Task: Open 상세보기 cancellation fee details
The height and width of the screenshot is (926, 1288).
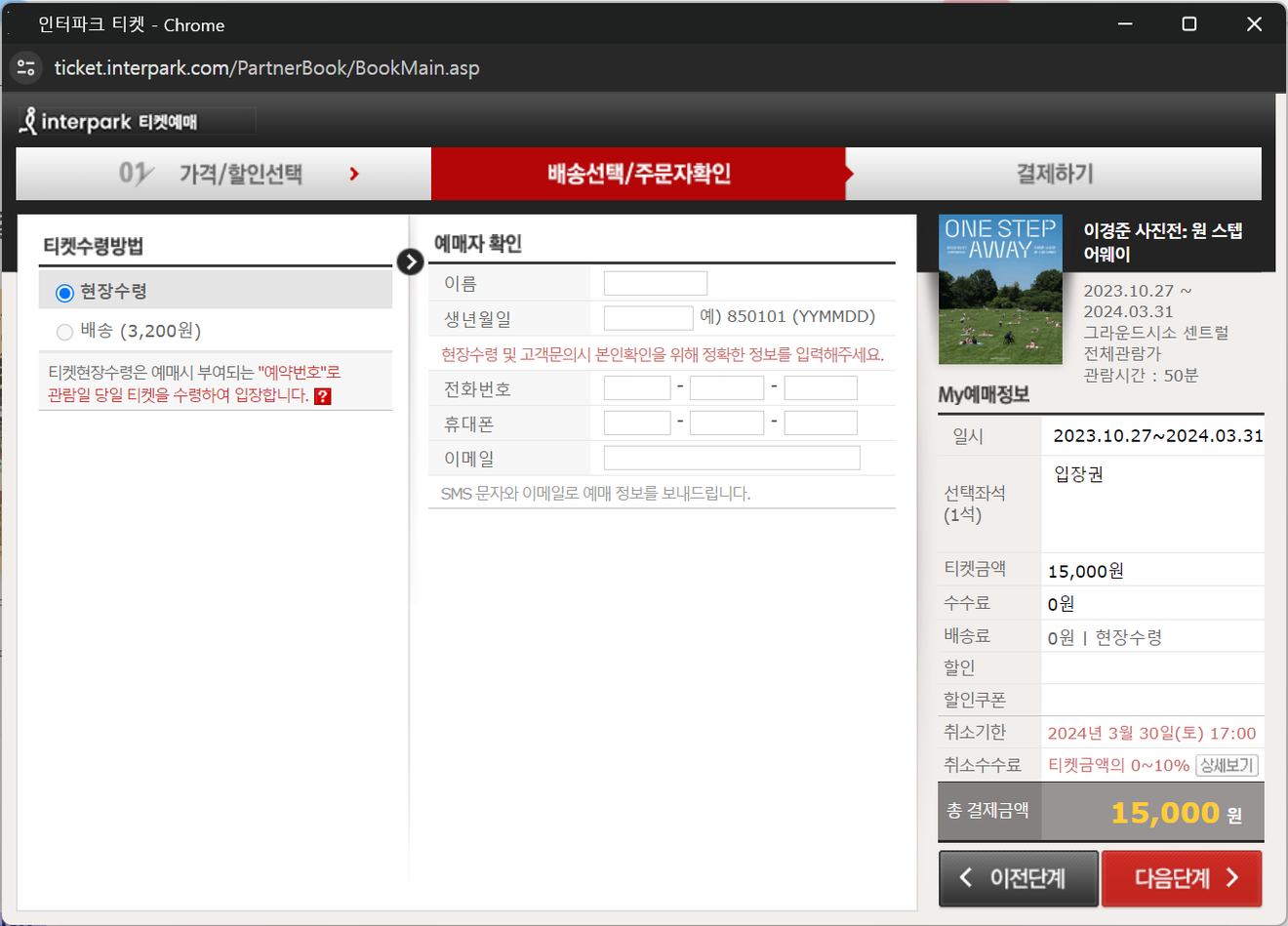Action: 1227,765
